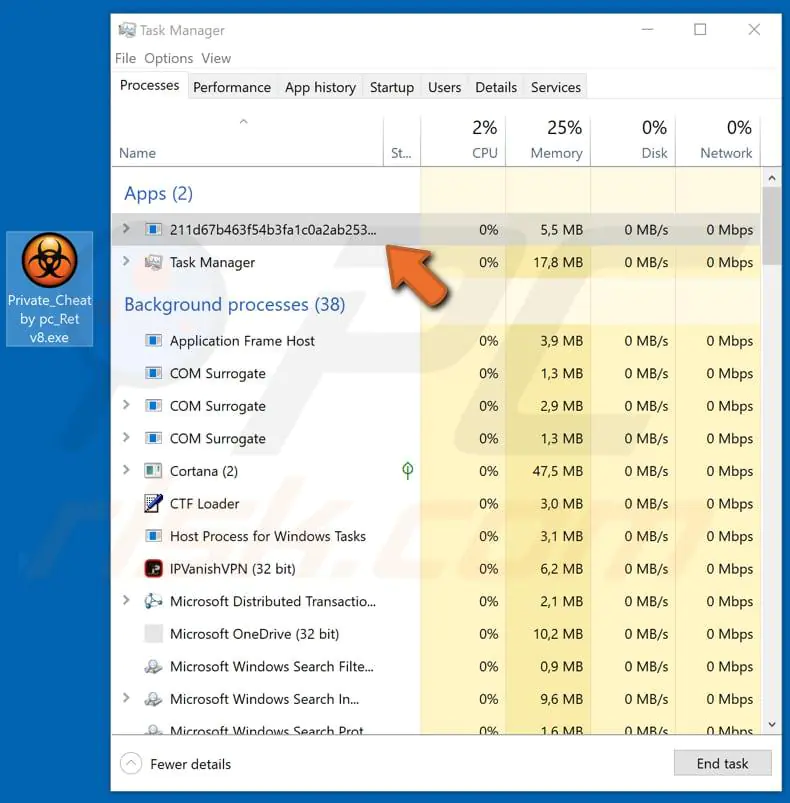The image size is (790, 803).
Task: Switch to the Performance tab
Action: pyautogui.click(x=232, y=87)
